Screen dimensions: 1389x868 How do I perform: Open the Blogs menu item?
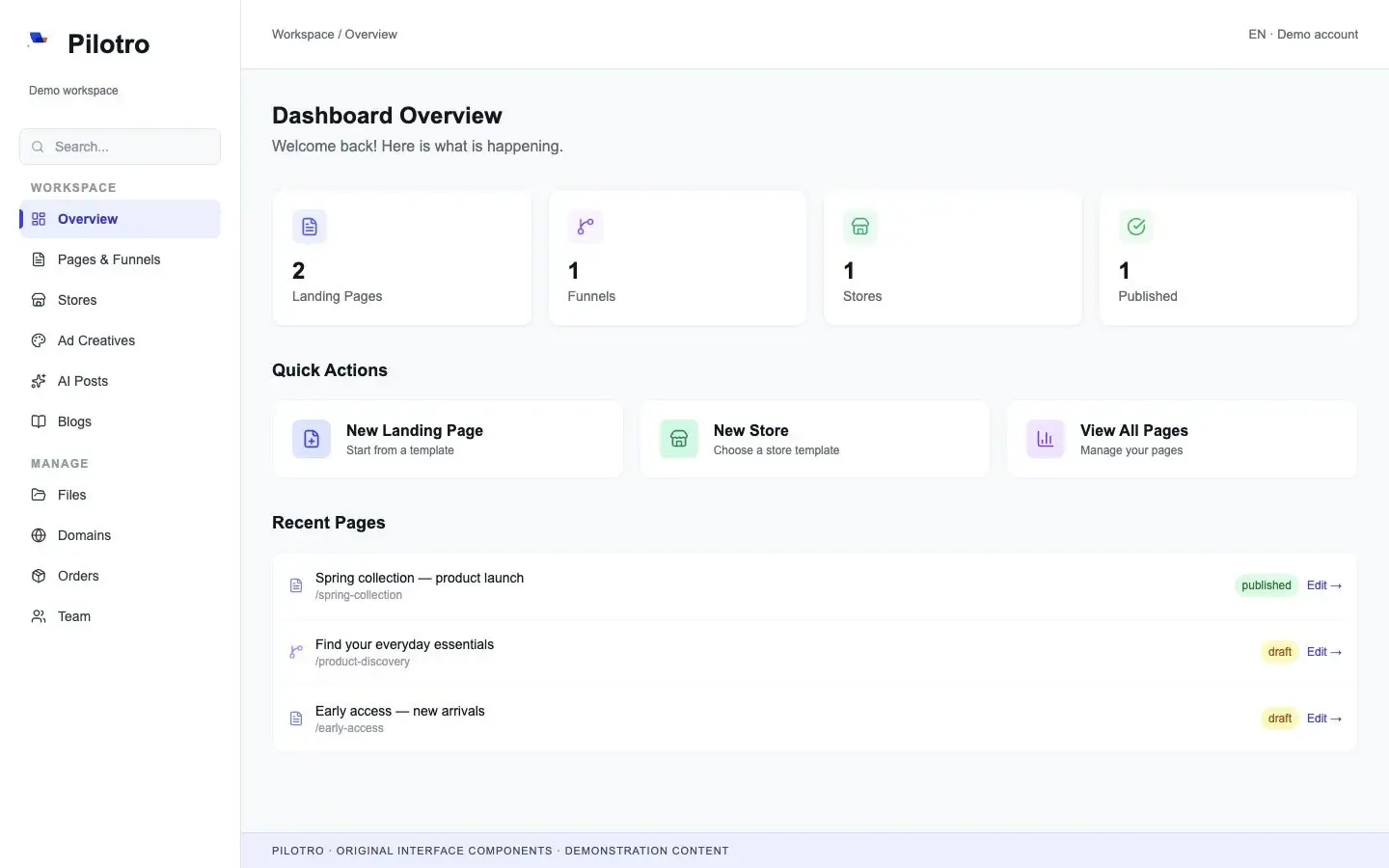120,421
